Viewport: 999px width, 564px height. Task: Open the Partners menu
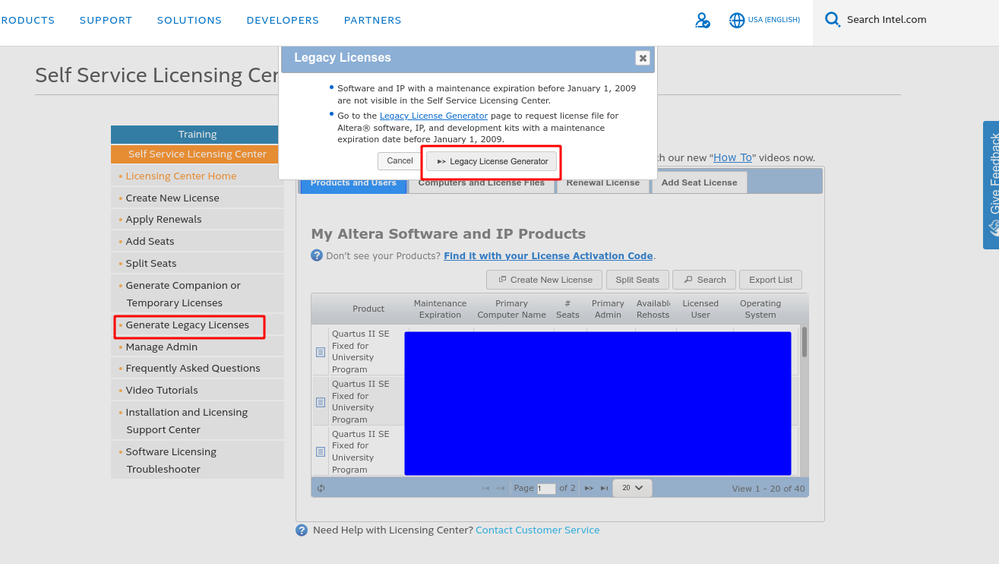tap(373, 20)
